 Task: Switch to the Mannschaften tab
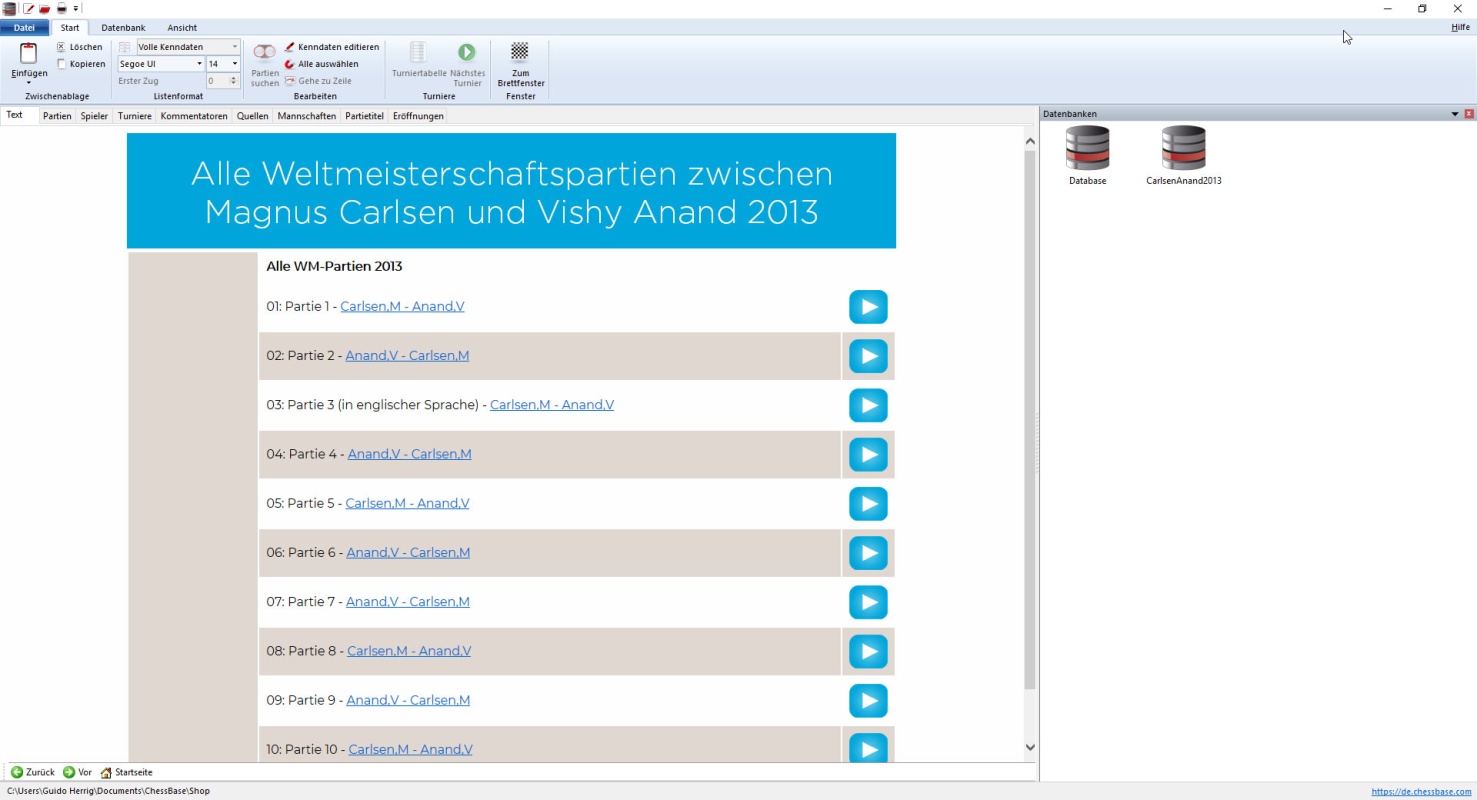point(307,116)
